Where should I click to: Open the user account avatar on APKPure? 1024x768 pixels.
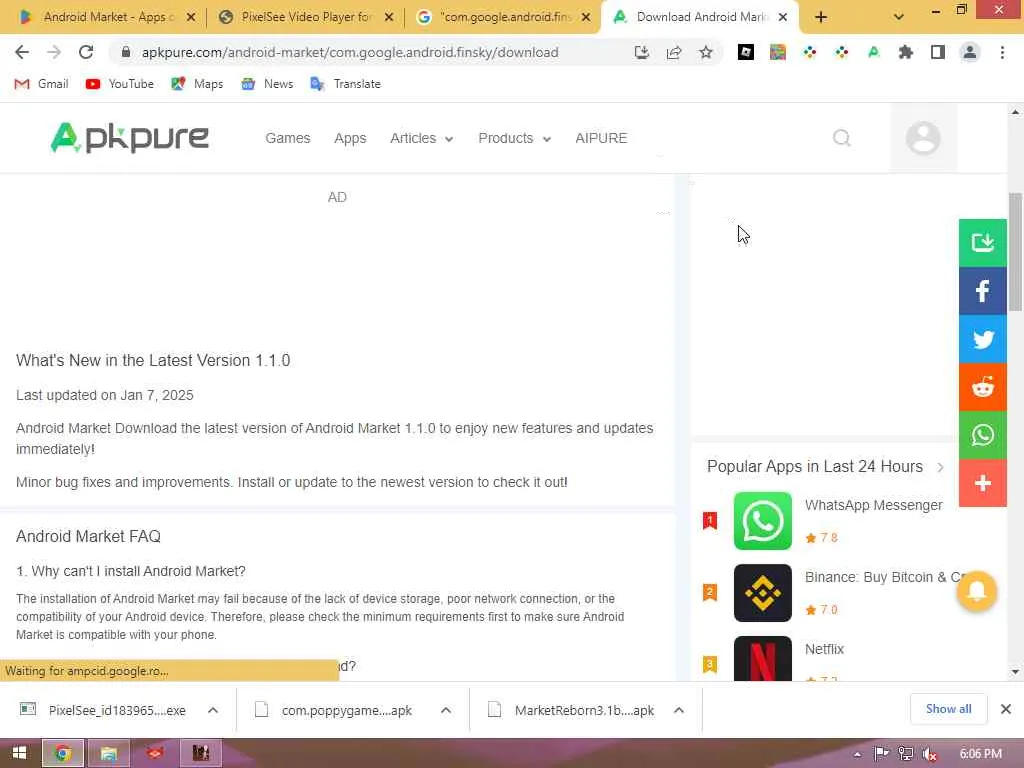click(923, 138)
